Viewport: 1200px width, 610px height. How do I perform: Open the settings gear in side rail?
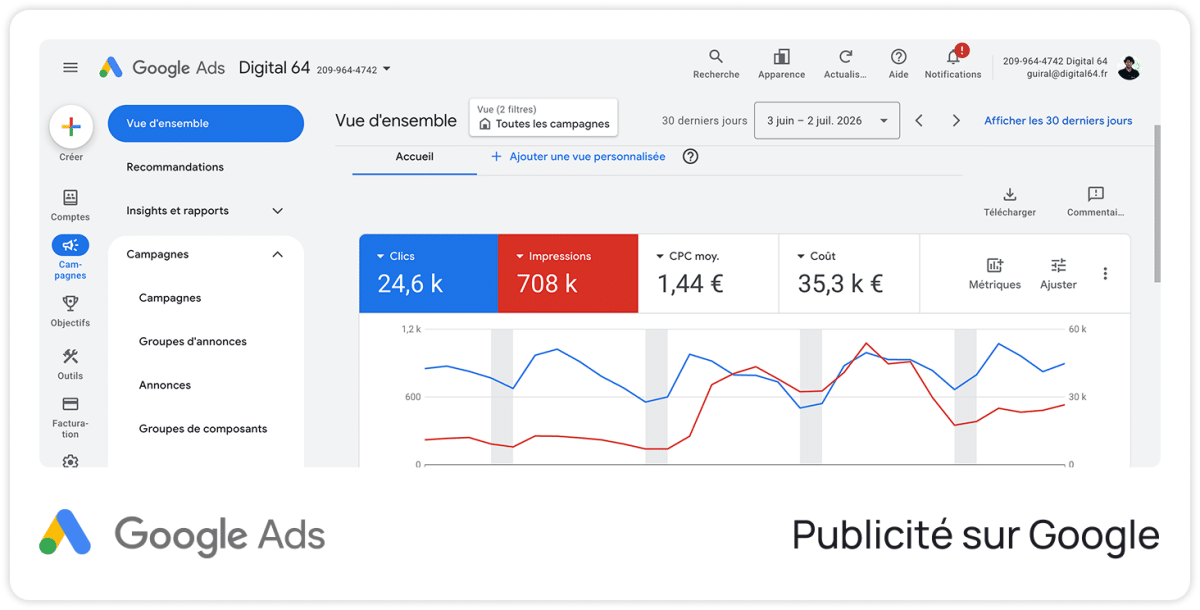(x=70, y=461)
